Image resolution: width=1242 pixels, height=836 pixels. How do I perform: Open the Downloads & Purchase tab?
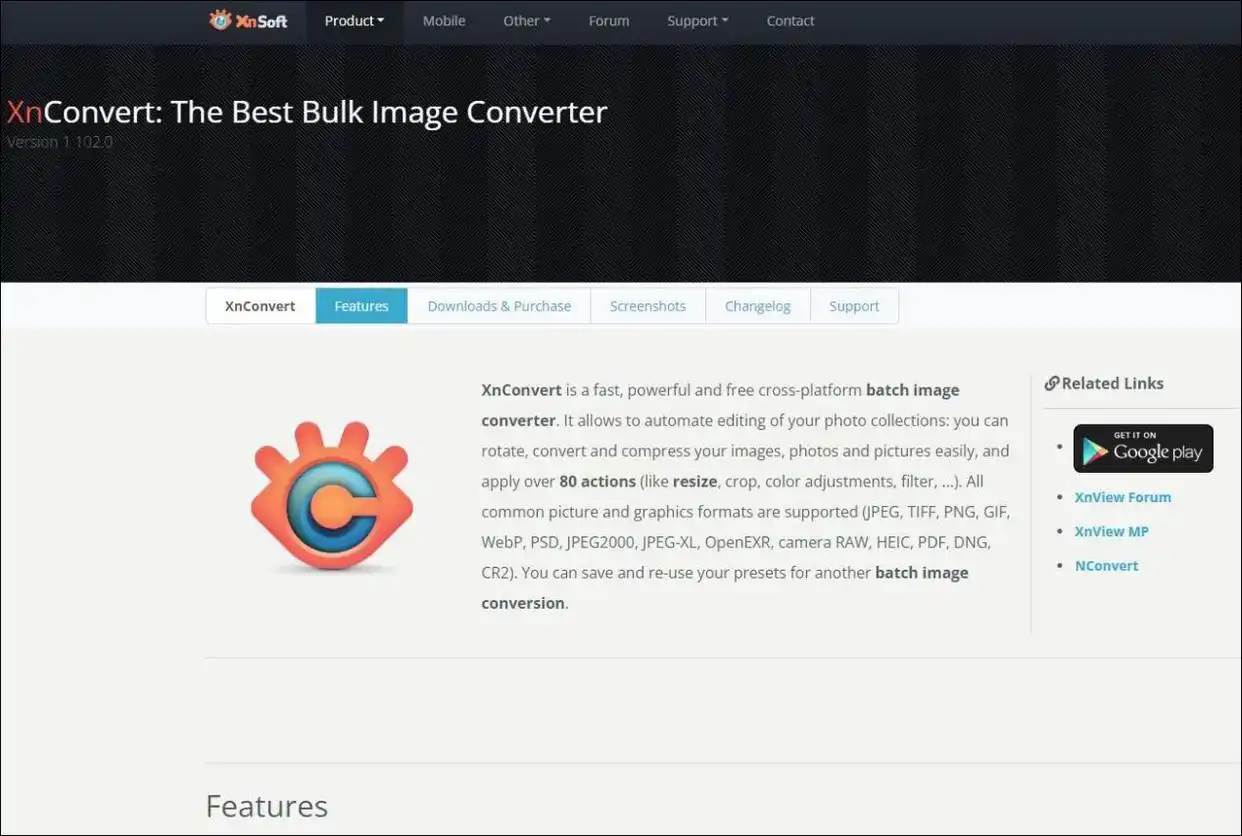point(499,306)
